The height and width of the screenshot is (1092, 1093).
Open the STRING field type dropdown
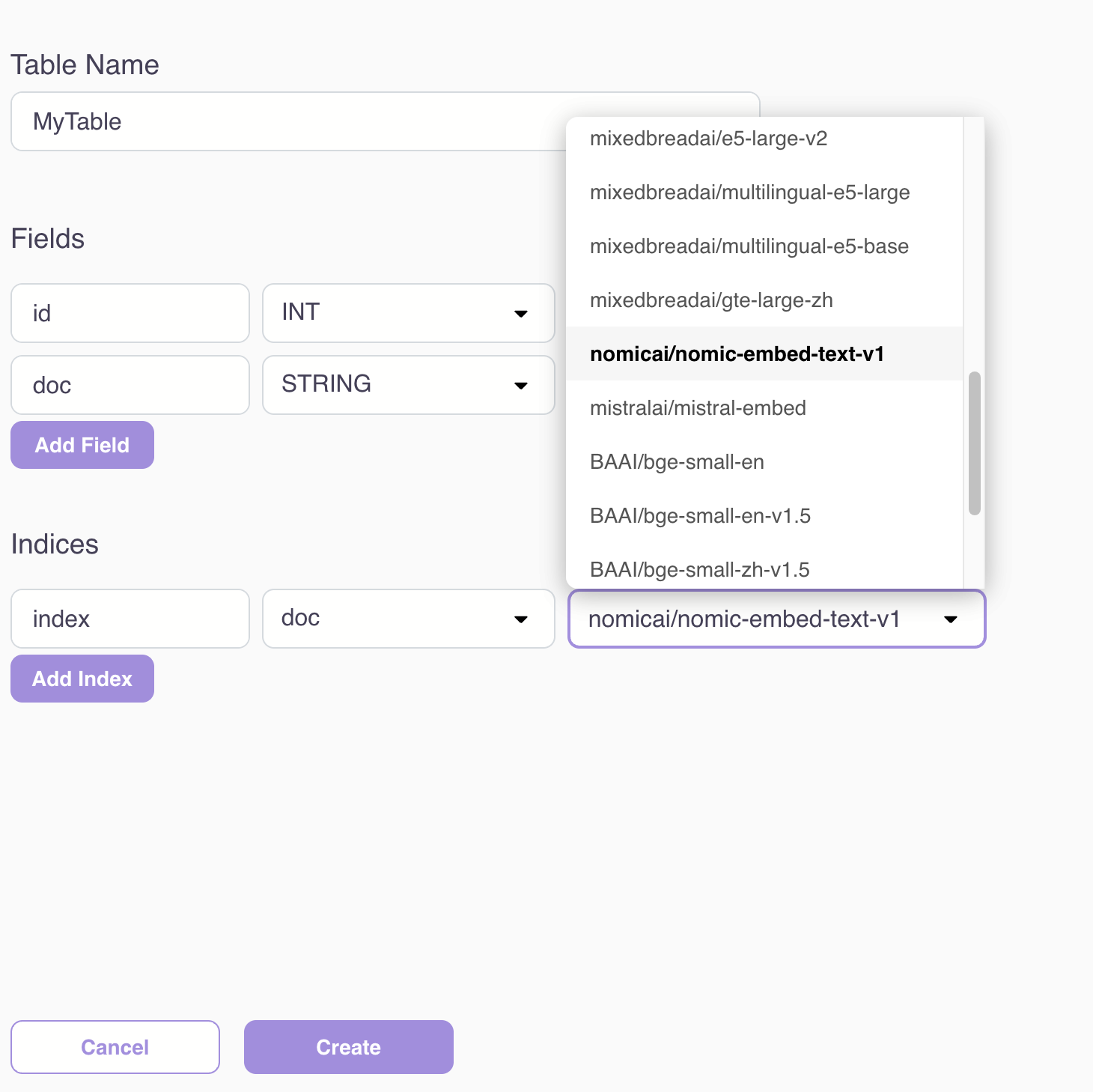point(408,385)
